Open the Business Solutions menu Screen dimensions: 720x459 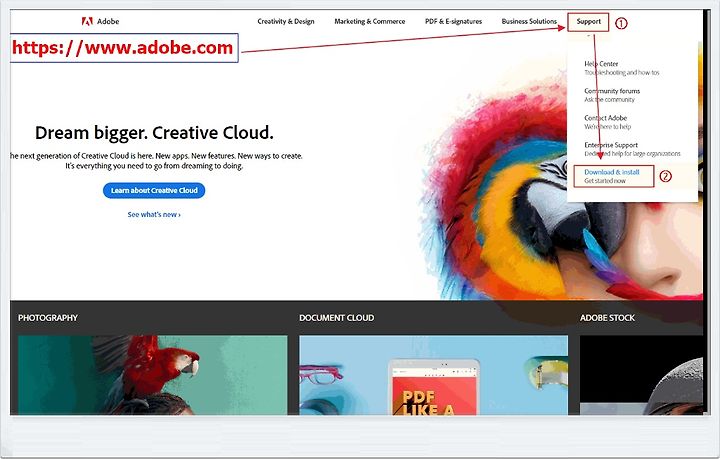[529, 21]
